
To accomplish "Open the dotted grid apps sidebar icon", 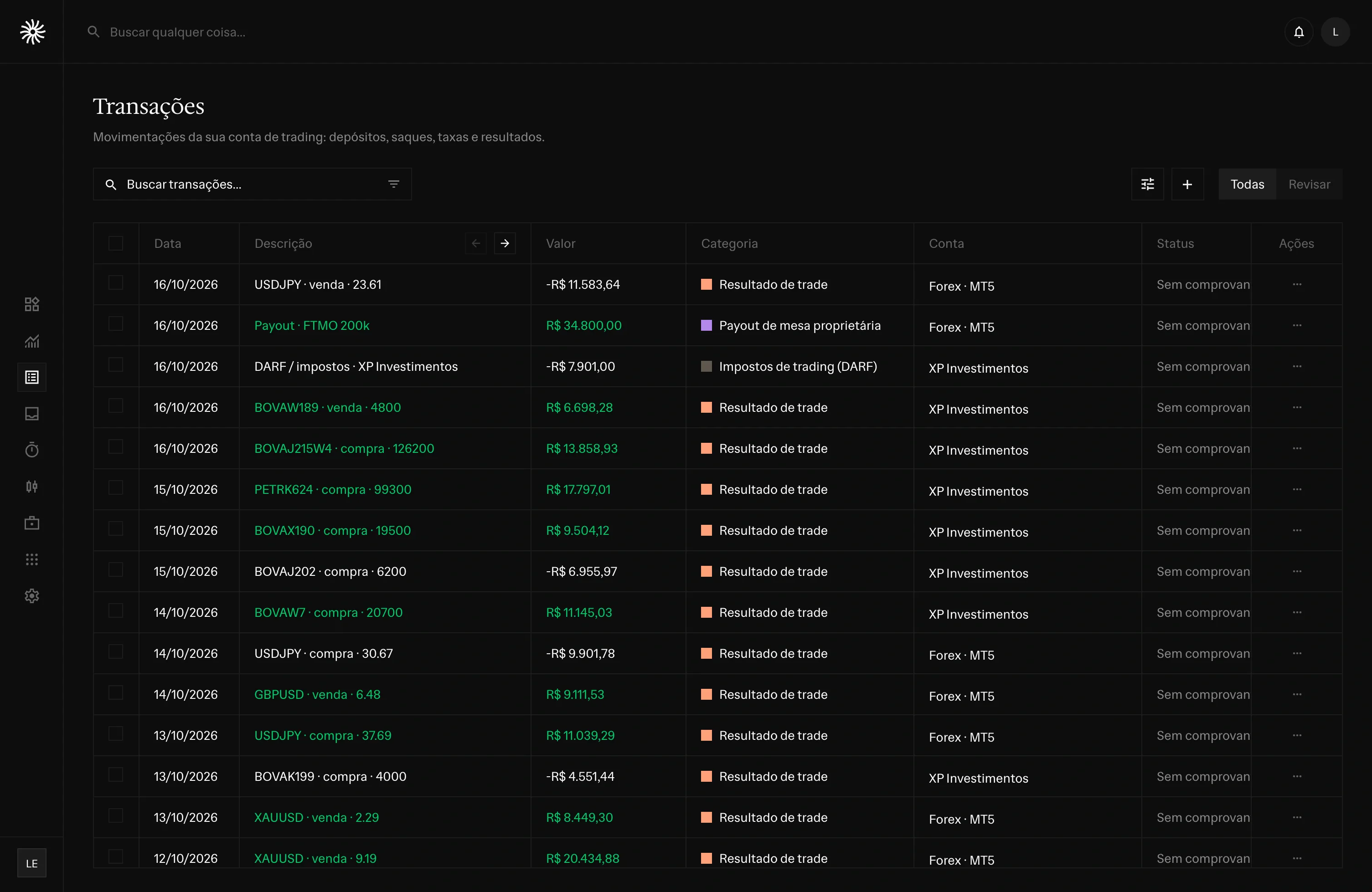I will tap(32, 559).
